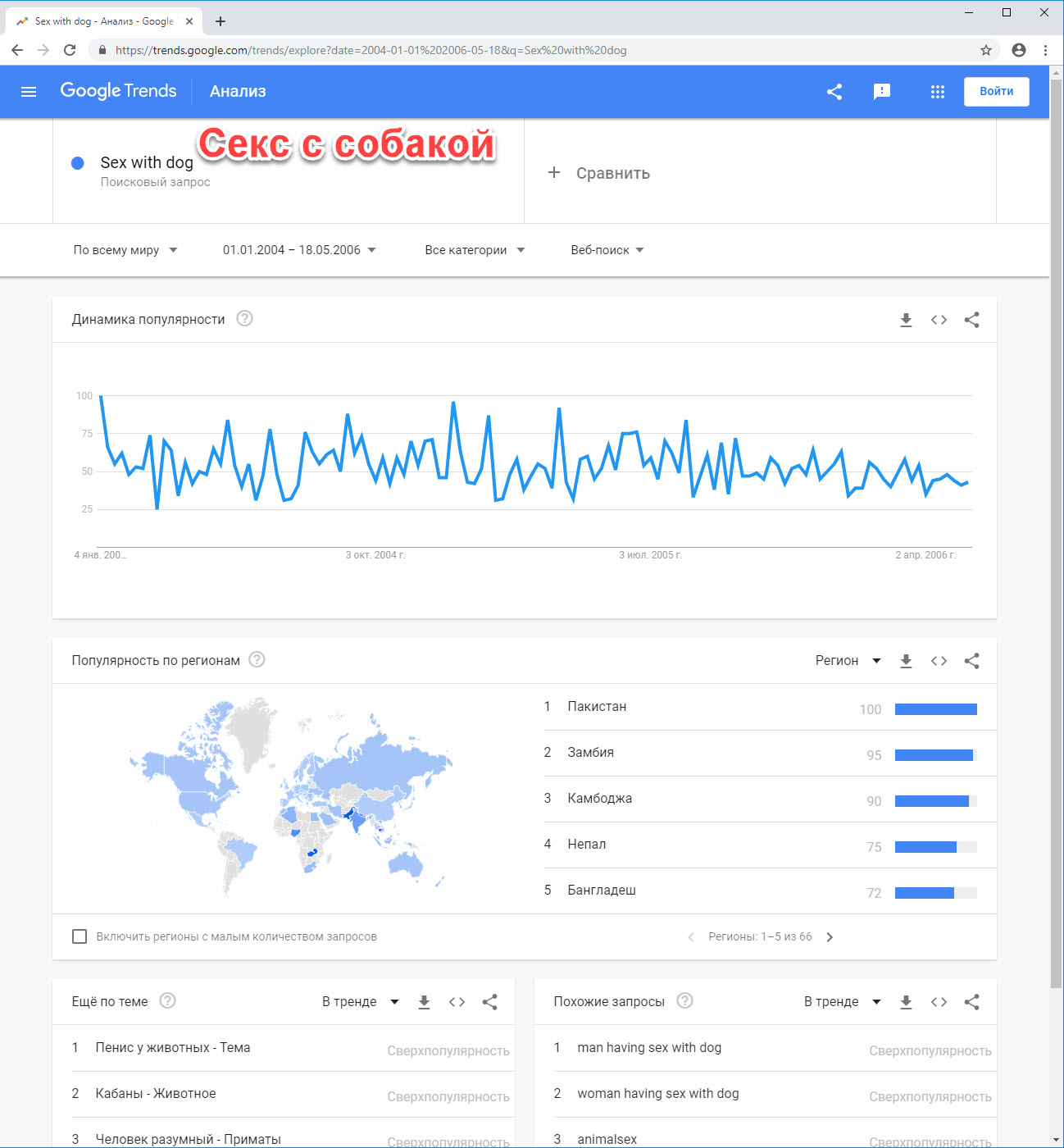The image size is (1064, 1148).
Task: Click the share icon in the blue header
Action: [x=834, y=92]
